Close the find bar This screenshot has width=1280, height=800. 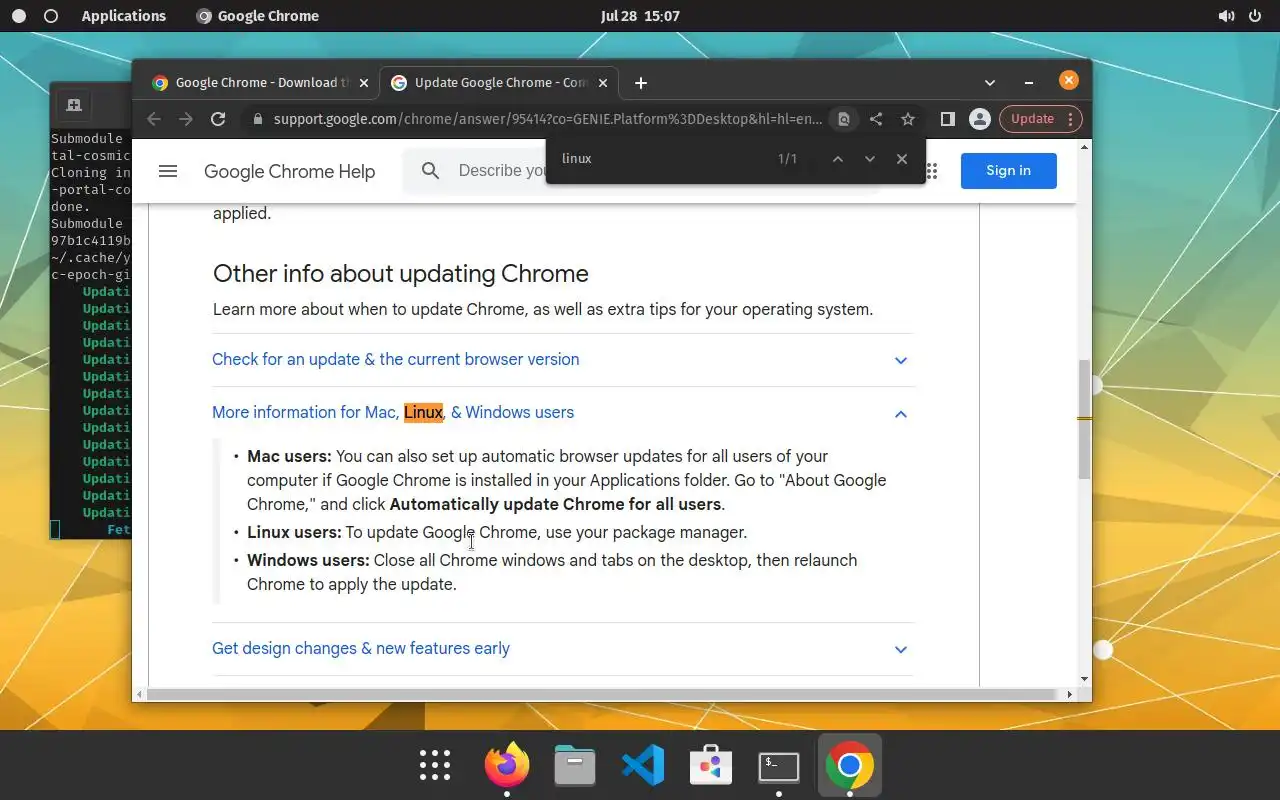(902, 159)
